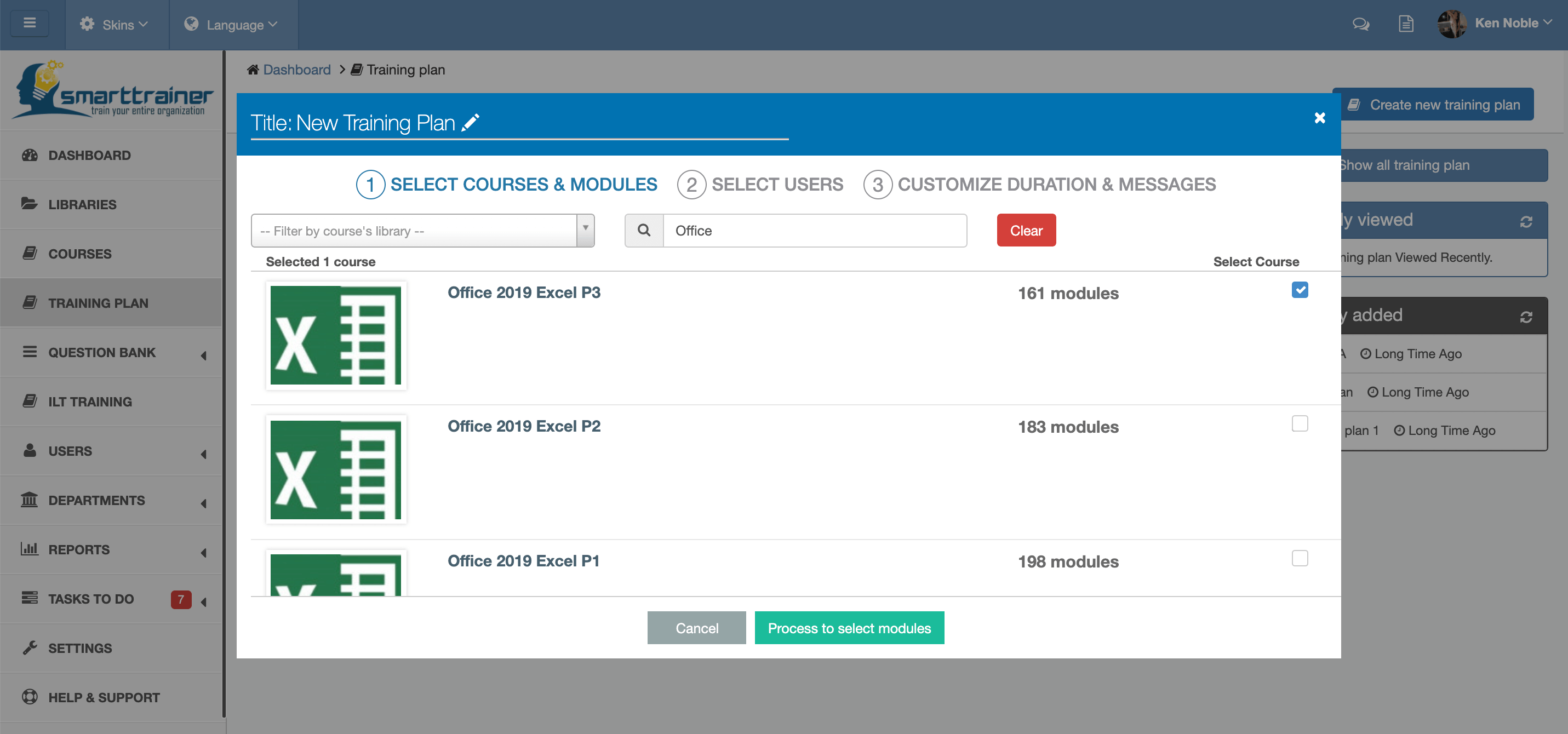Click Create new training plan button

tap(1437, 105)
